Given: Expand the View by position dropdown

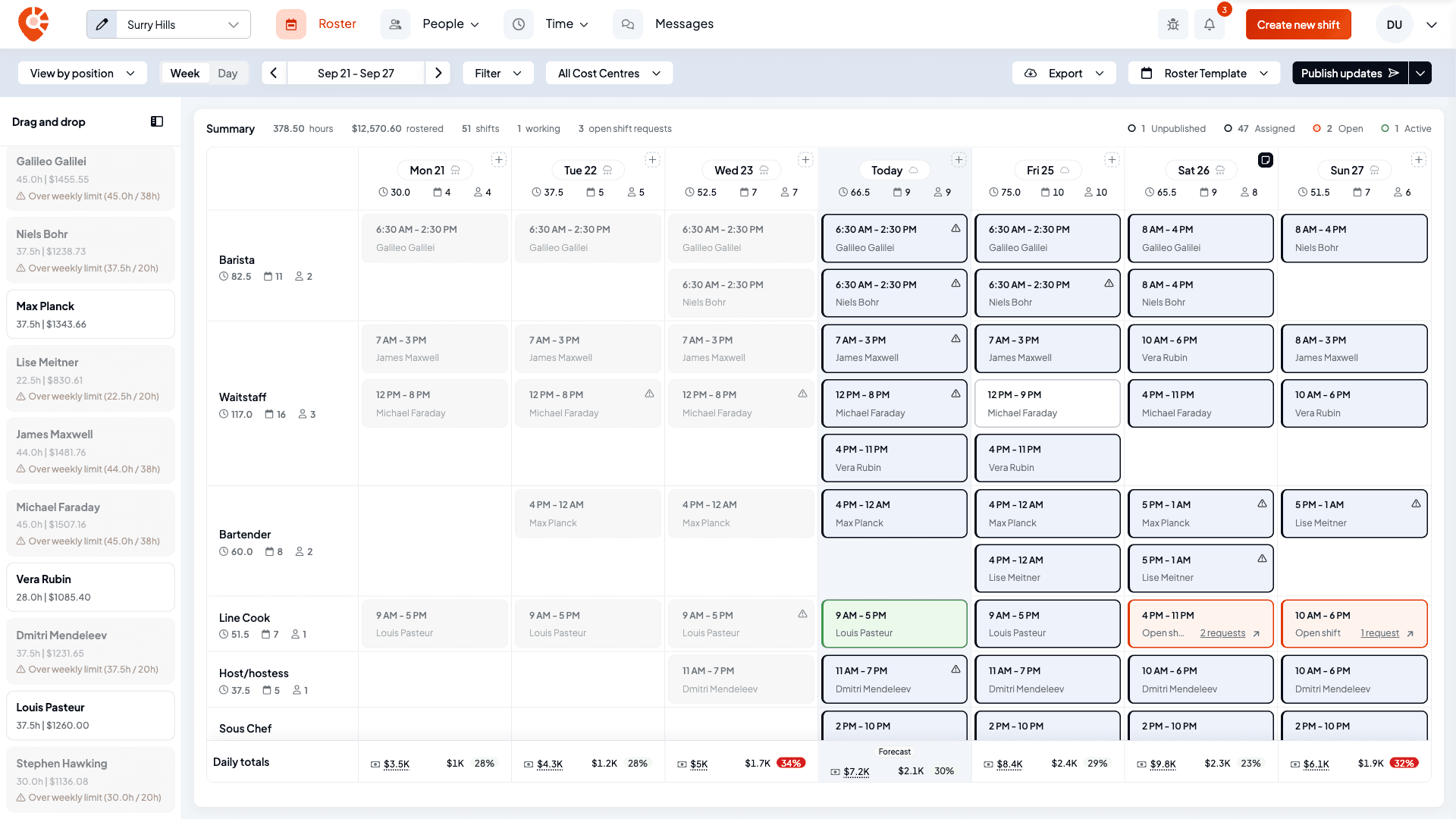Looking at the screenshot, I should click(x=83, y=73).
